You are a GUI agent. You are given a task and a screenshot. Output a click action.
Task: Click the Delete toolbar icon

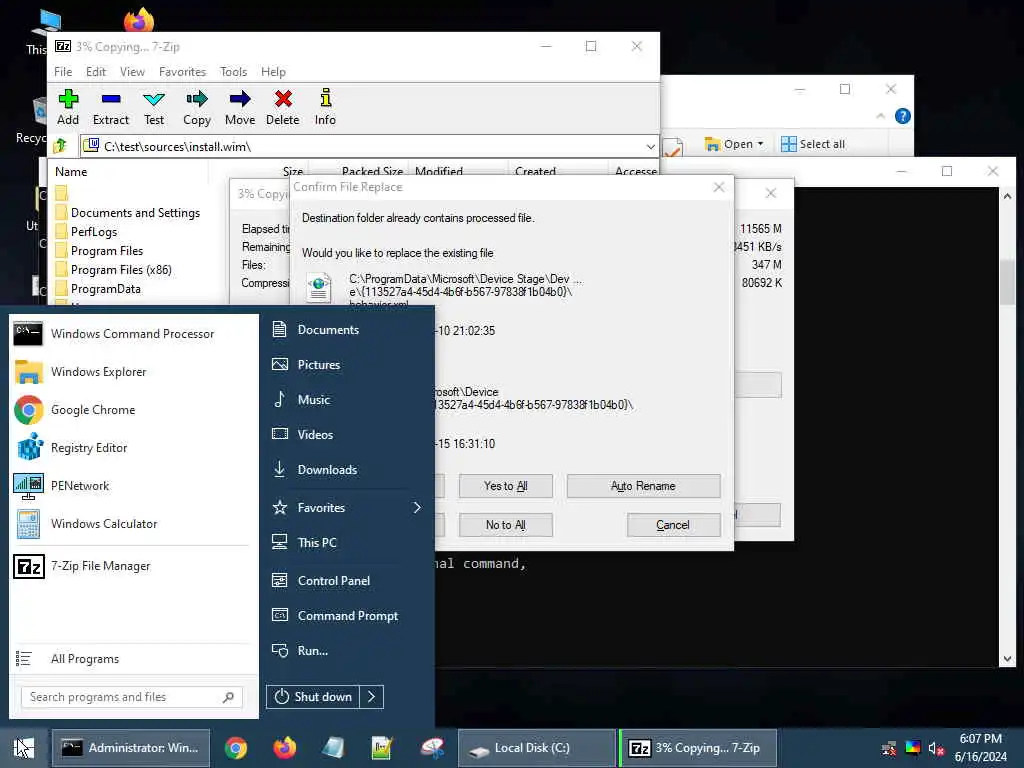[283, 107]
